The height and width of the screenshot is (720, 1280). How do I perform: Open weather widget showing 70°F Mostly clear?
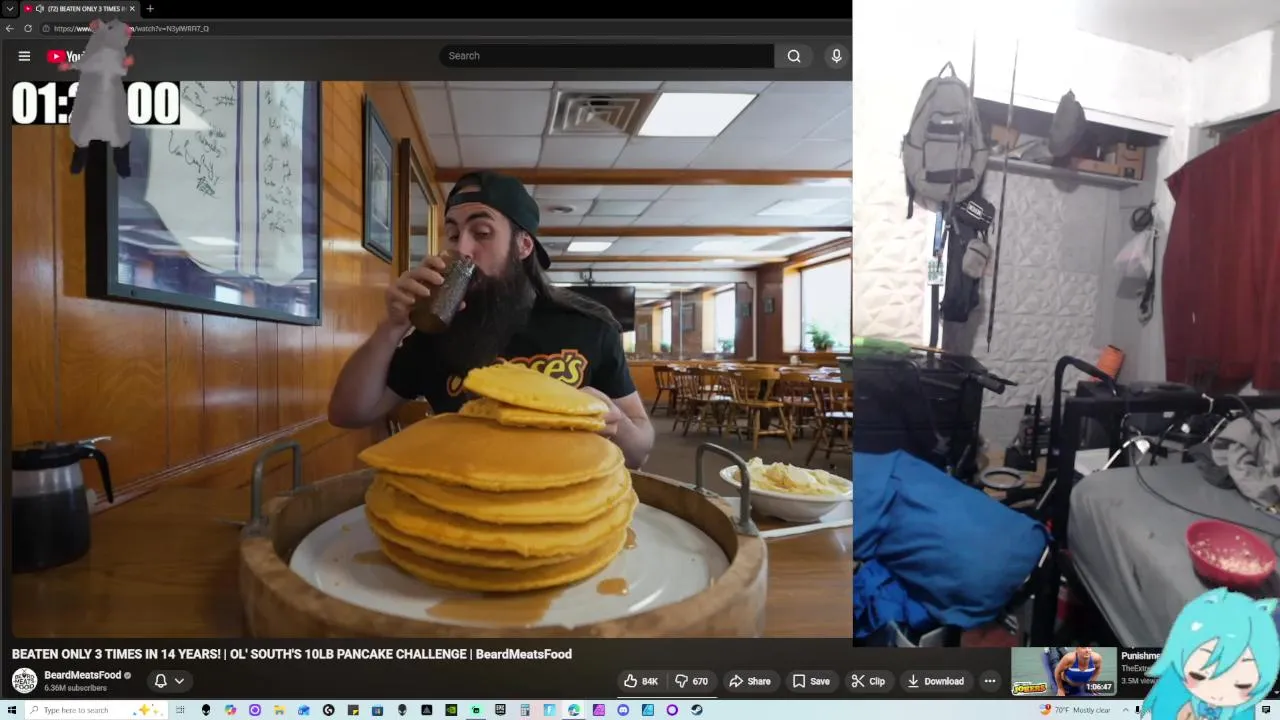(x=1076, y=710)
